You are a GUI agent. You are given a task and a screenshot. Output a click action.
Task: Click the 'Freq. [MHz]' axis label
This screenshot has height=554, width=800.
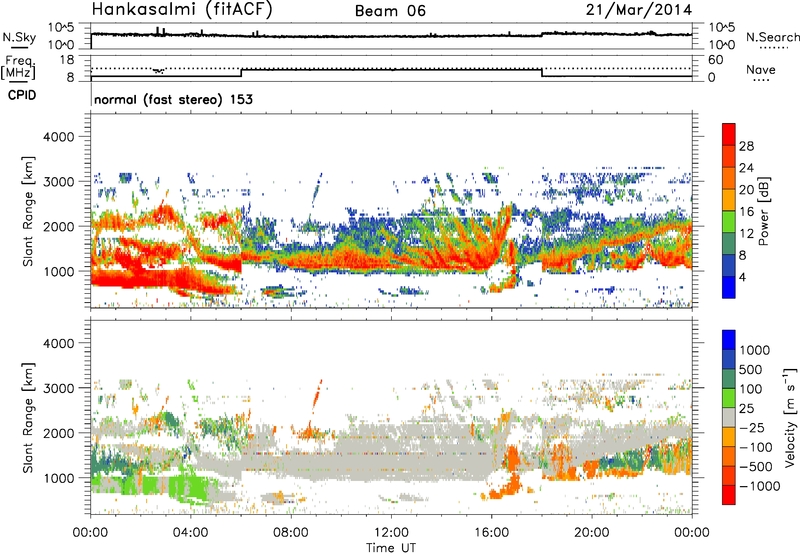tap(19, 68)
